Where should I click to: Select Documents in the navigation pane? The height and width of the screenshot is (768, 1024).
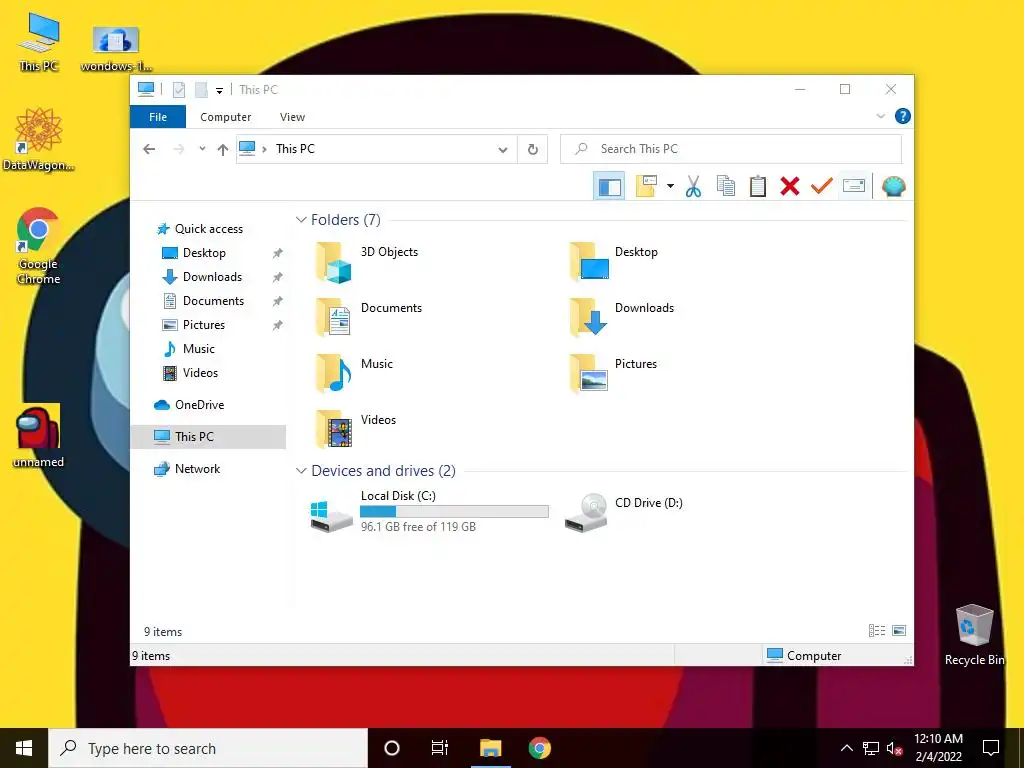pos(213,301)
